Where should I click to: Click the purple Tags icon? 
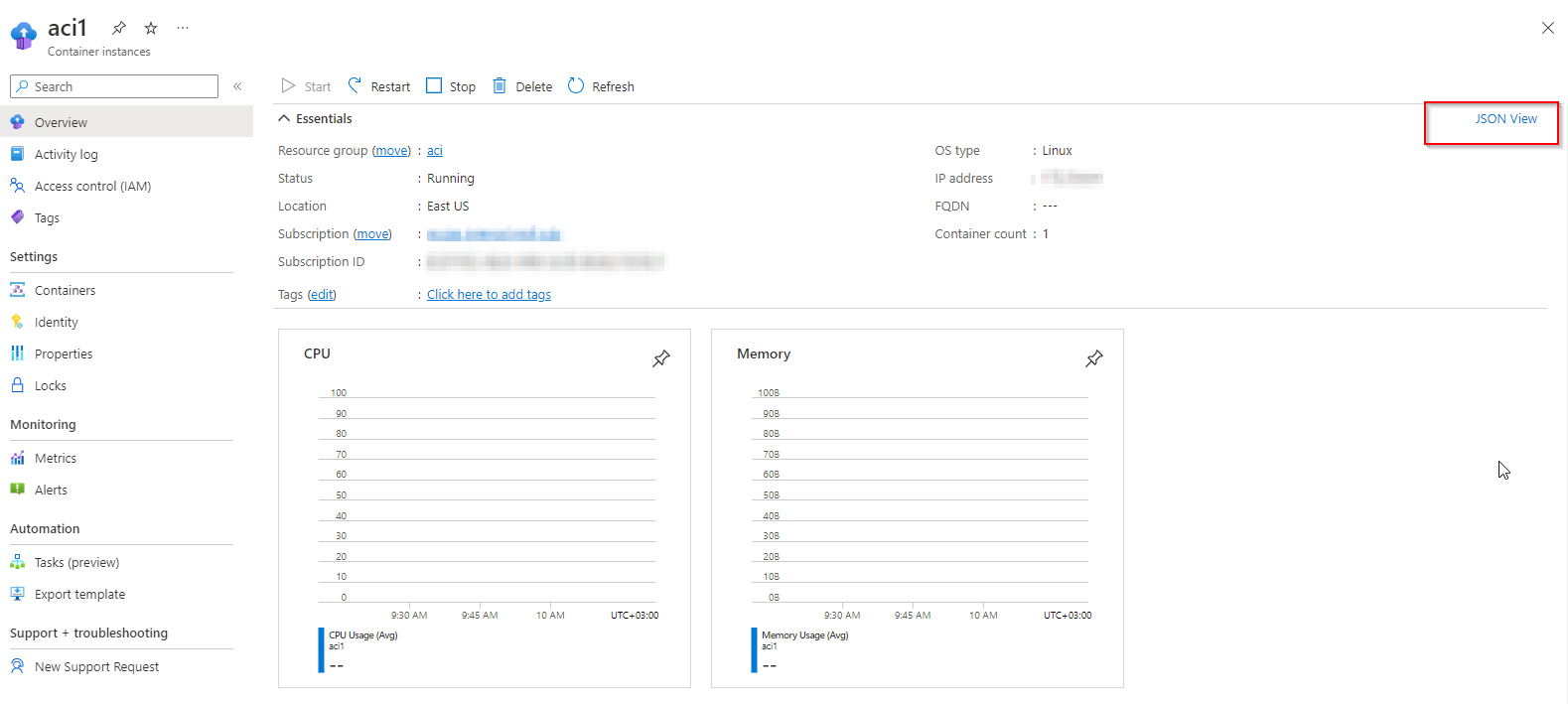click(x=17, y=217)
